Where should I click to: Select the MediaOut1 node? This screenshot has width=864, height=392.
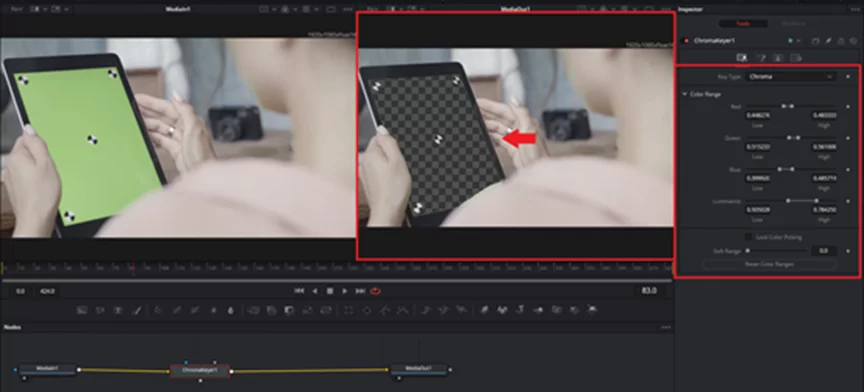(419, 368)
